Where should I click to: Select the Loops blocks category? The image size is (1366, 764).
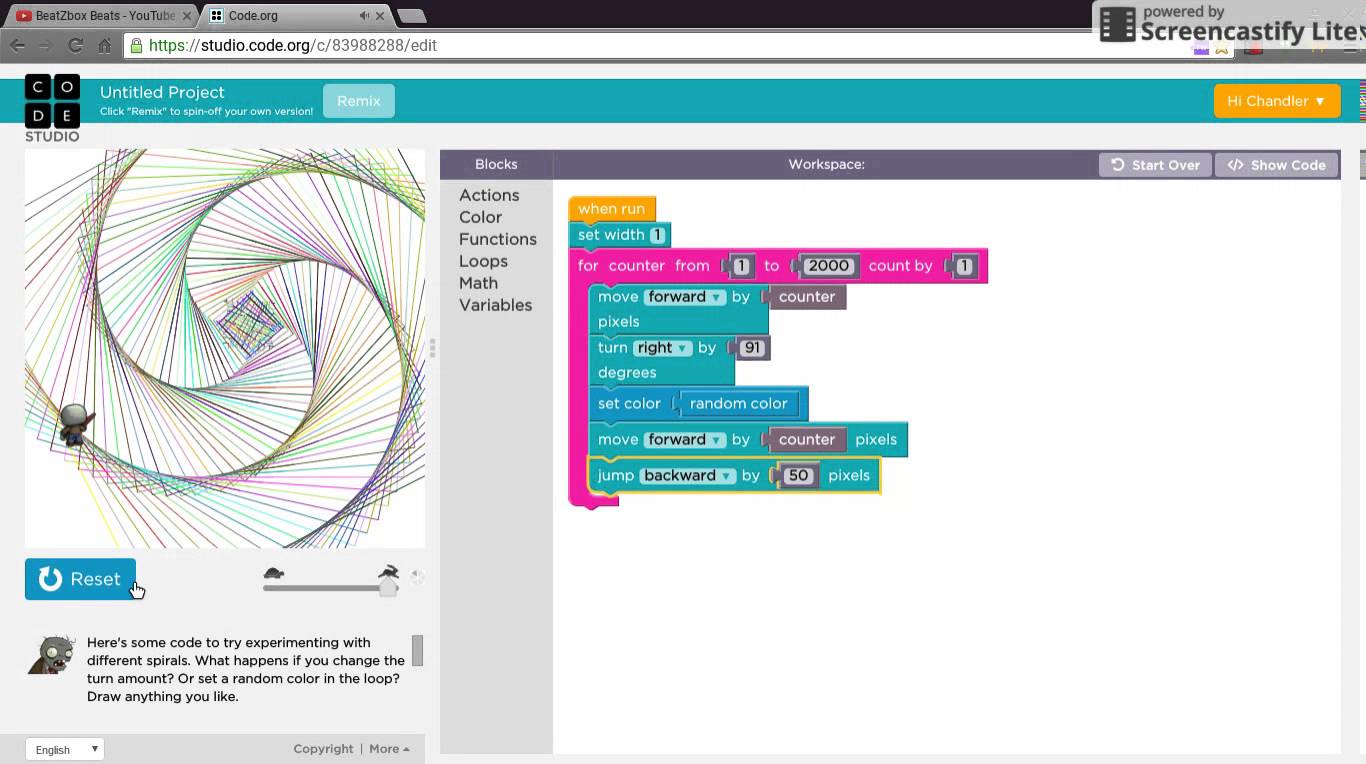[484, 261]
